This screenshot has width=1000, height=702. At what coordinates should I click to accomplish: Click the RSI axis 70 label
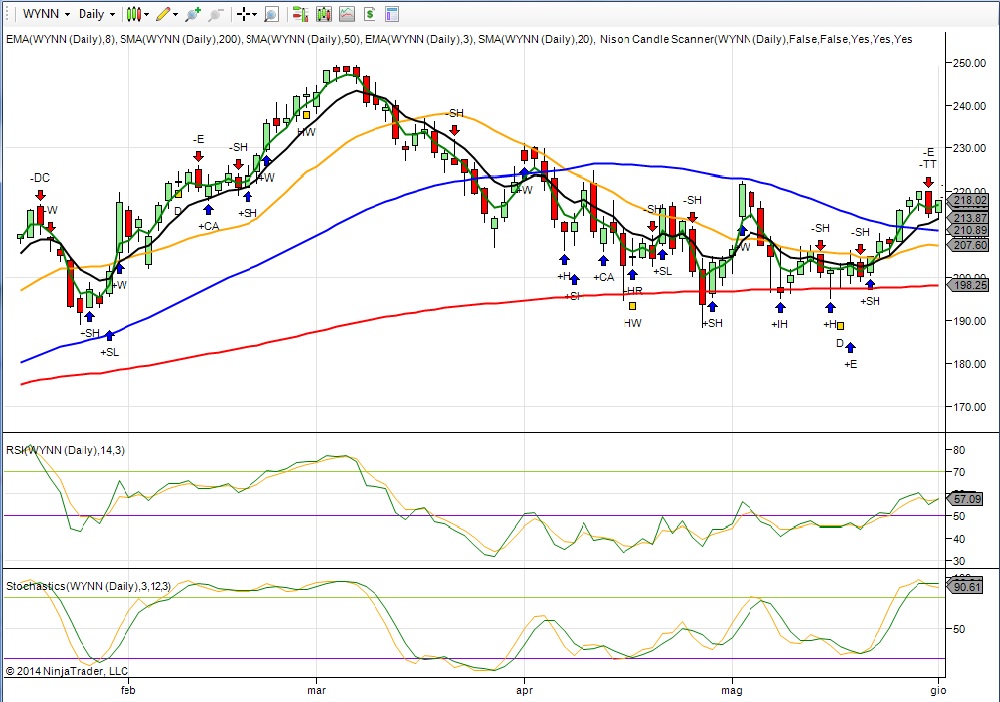959,472
